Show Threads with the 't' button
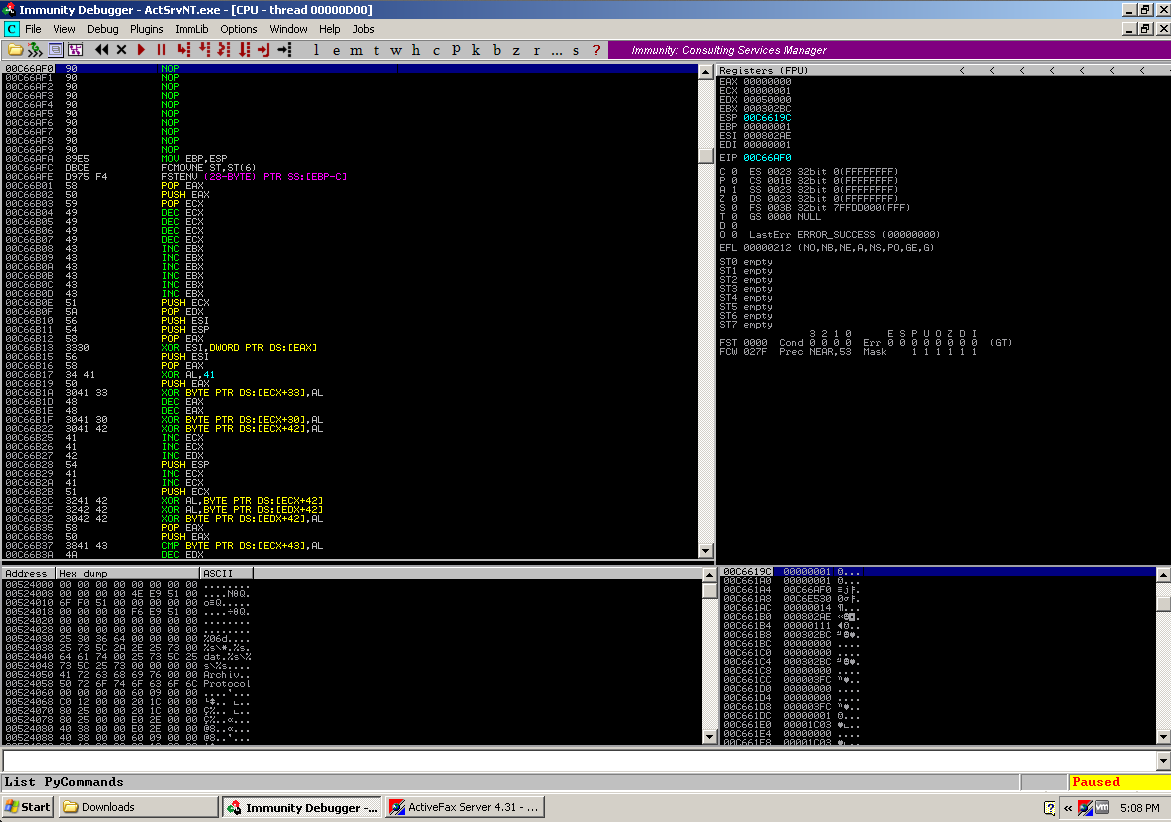Viewport: 1171px width, 822px height. point(376,50)
